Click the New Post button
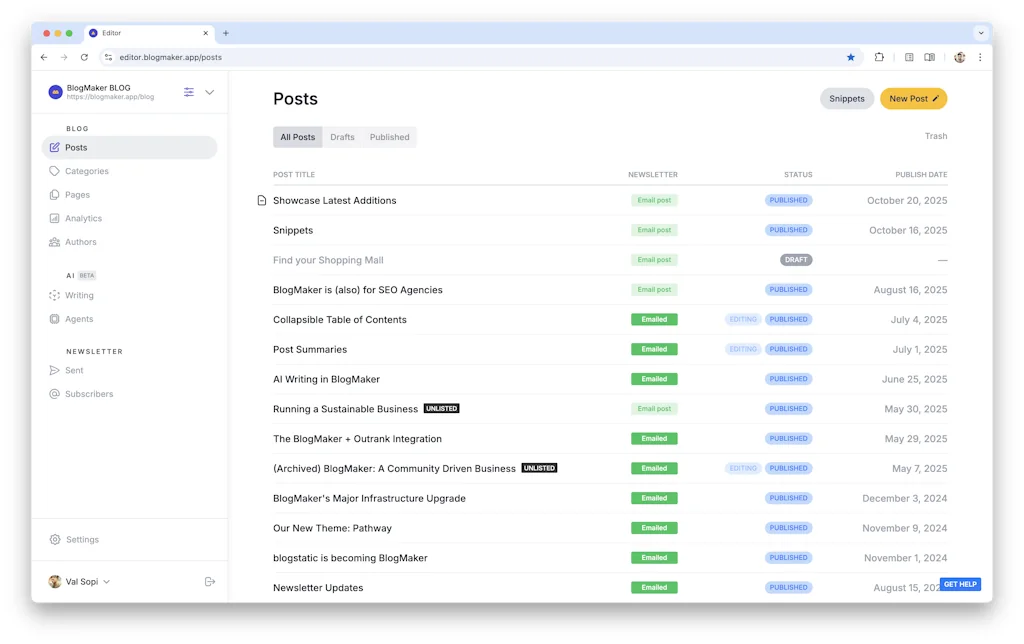 913,99
